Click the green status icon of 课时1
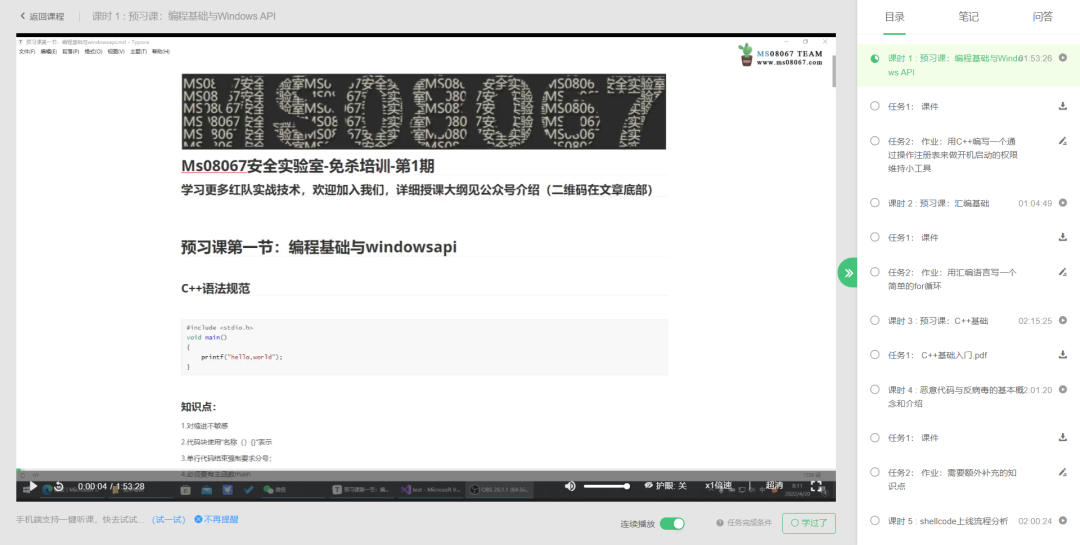1080x545 pixels. click(875, 59)
